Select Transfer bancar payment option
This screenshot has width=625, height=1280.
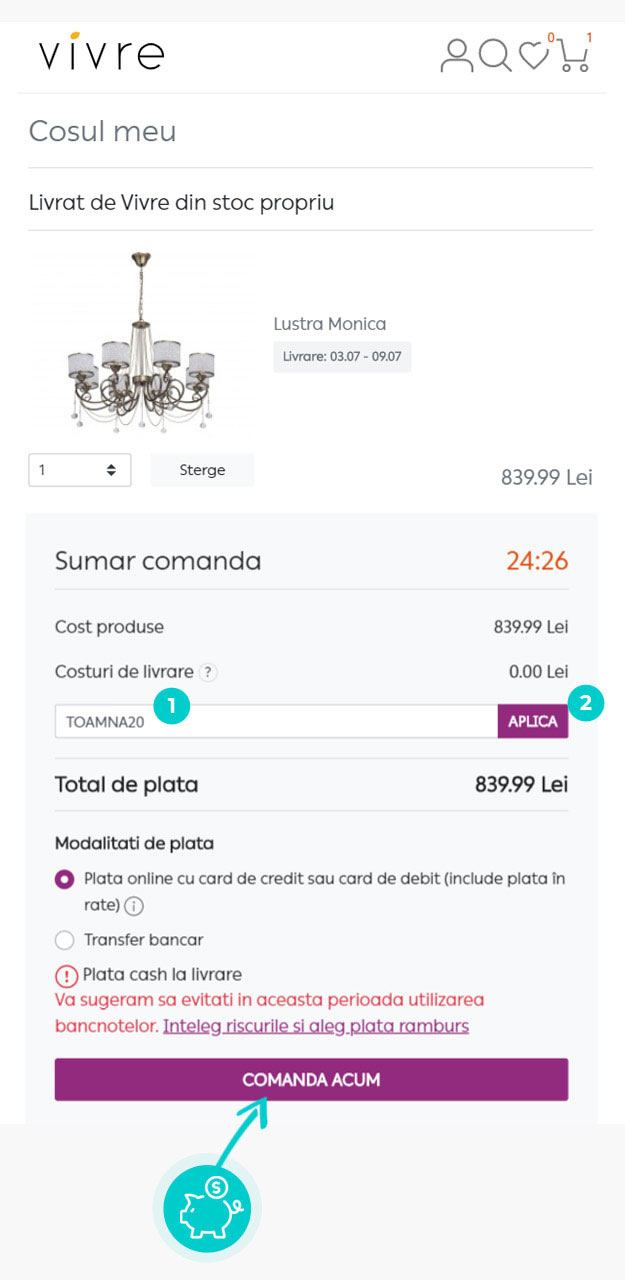coord(65,940)
